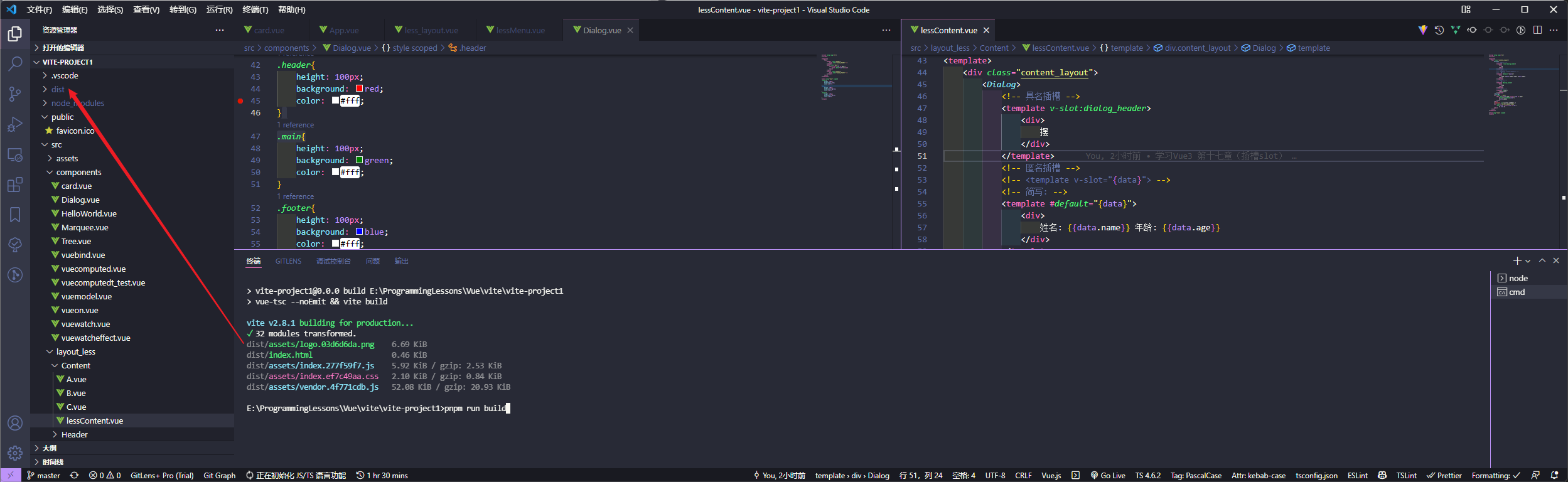The image size is (1568, 482).
Task: Switch to the GITLENS panel tab
Action: 288,261
